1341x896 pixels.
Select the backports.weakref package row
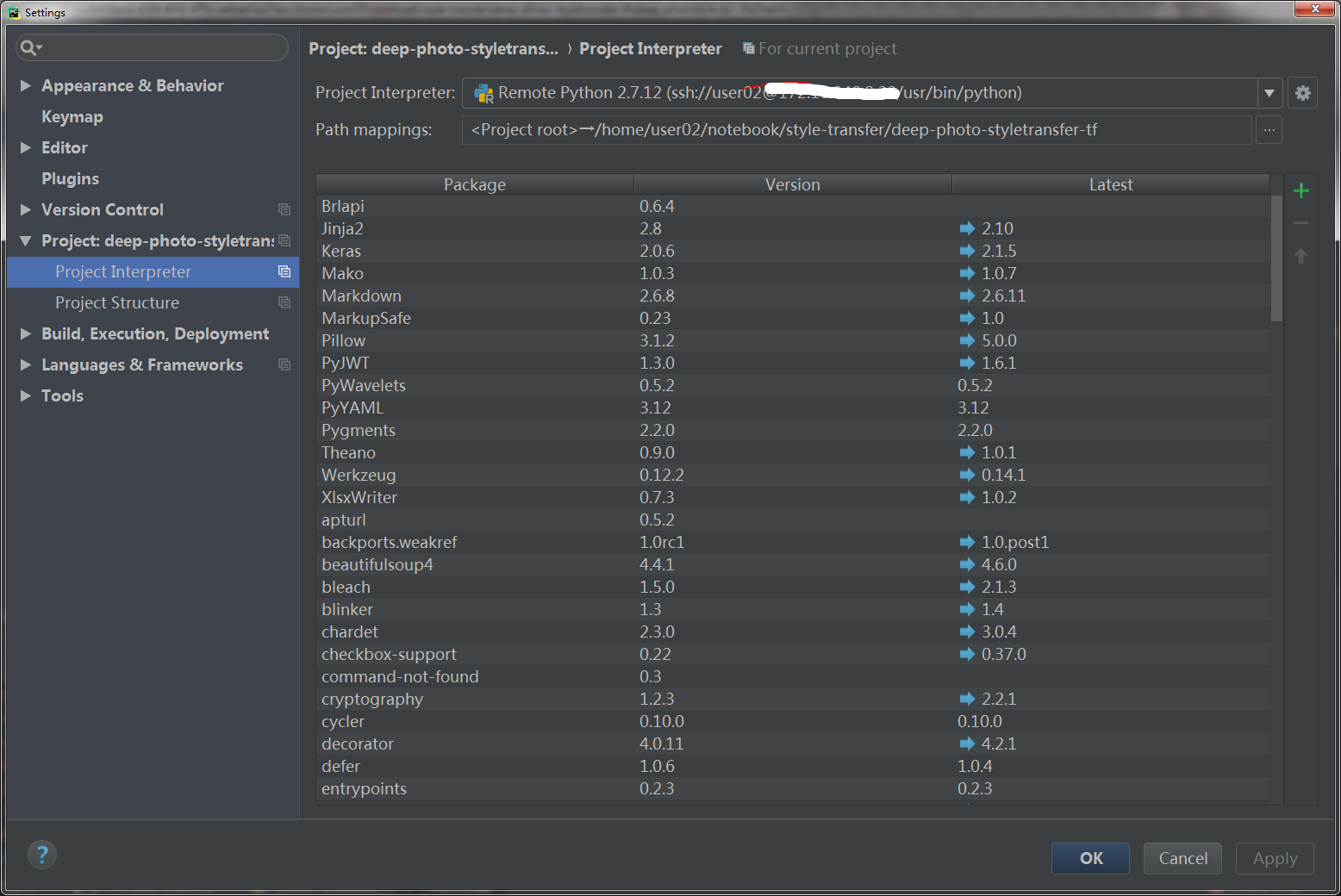tap(793, 542)
